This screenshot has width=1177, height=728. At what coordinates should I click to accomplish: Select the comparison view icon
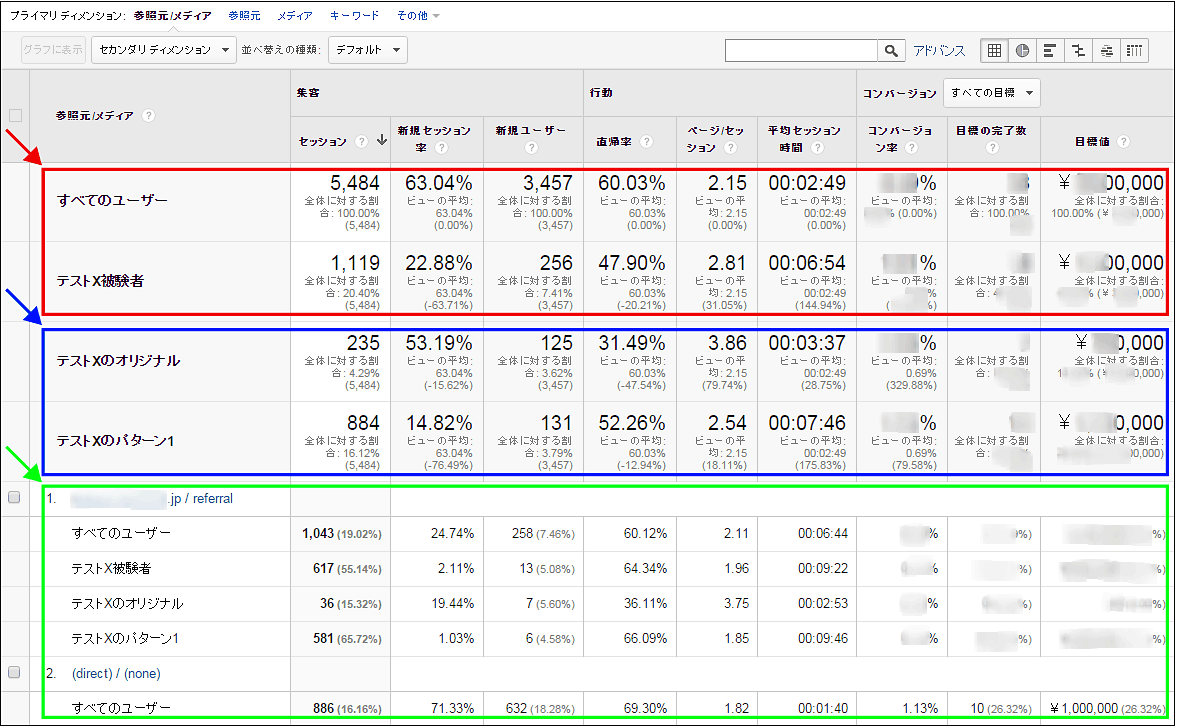pyautogui.click(x=1078, y=51)
